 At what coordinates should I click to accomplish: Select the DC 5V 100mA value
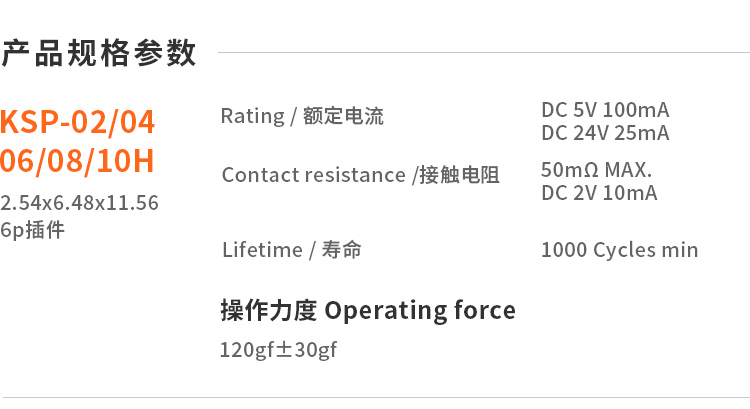coord(605,109)
